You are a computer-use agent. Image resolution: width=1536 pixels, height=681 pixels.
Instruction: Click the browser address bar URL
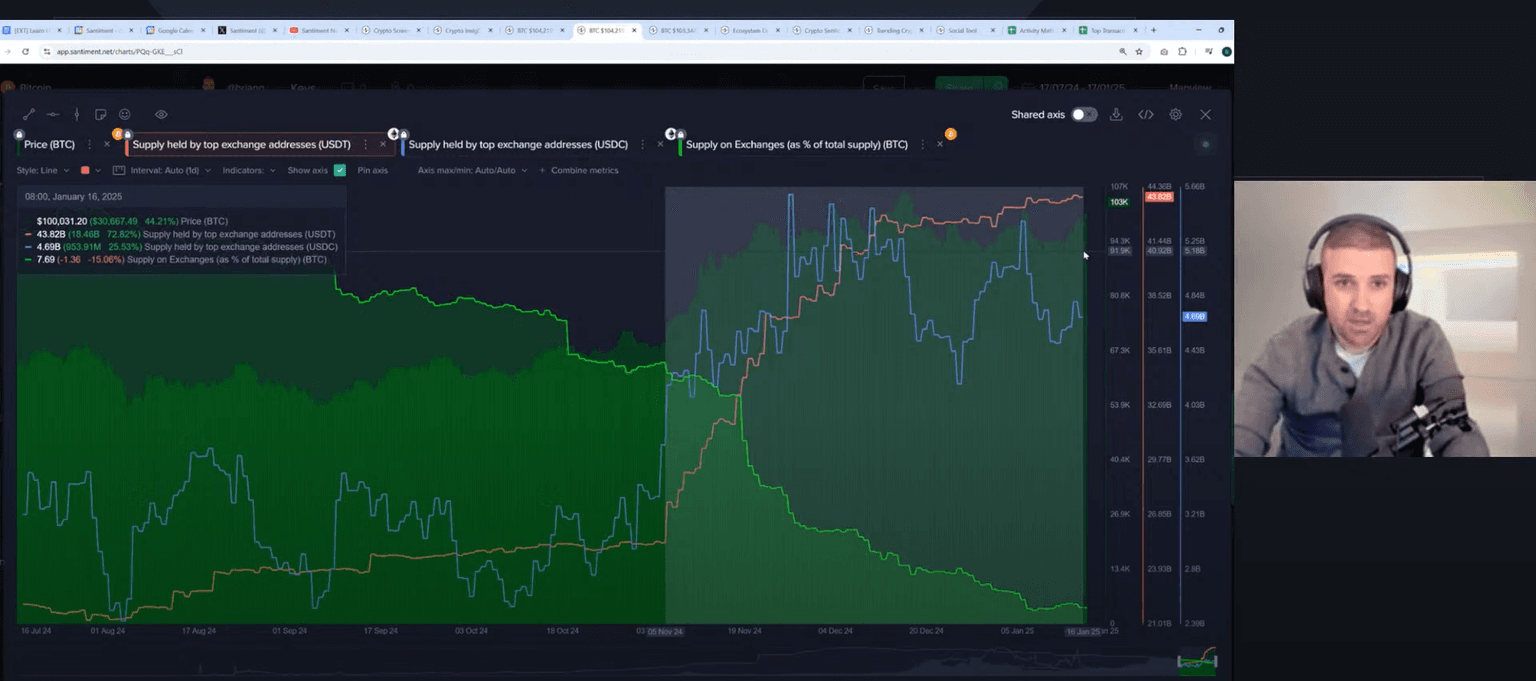point(120,51)
